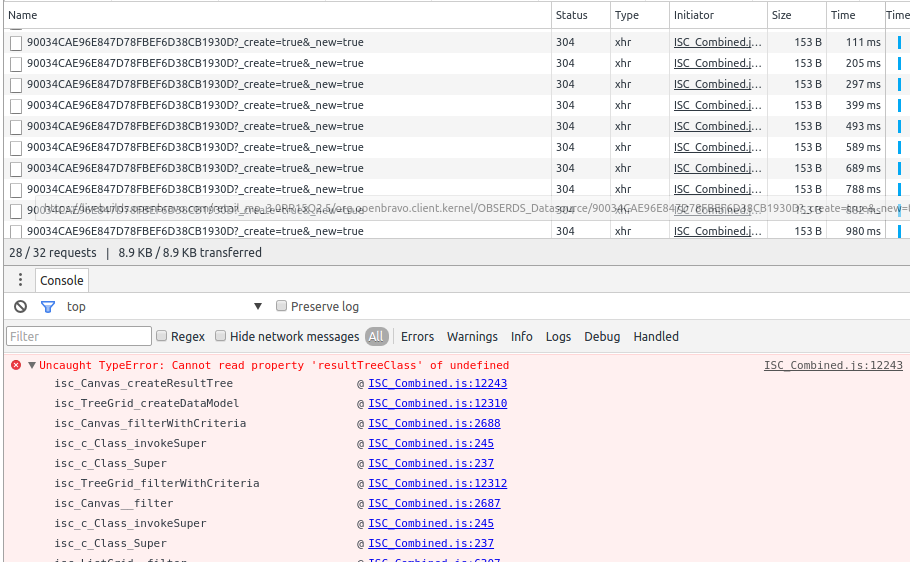Click the console filter funnel icon
Viewport: 910px width, 562px height.
[47, 307]
